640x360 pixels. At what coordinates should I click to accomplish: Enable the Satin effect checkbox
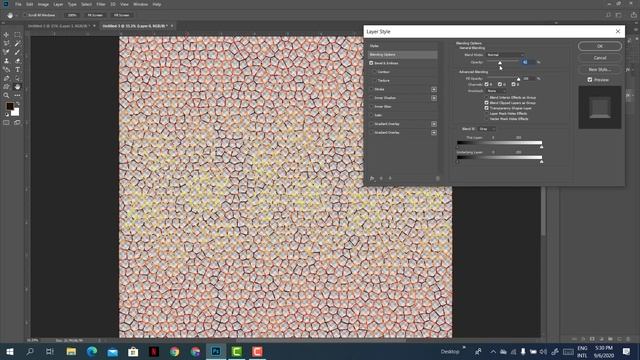[x=371, y=115]
